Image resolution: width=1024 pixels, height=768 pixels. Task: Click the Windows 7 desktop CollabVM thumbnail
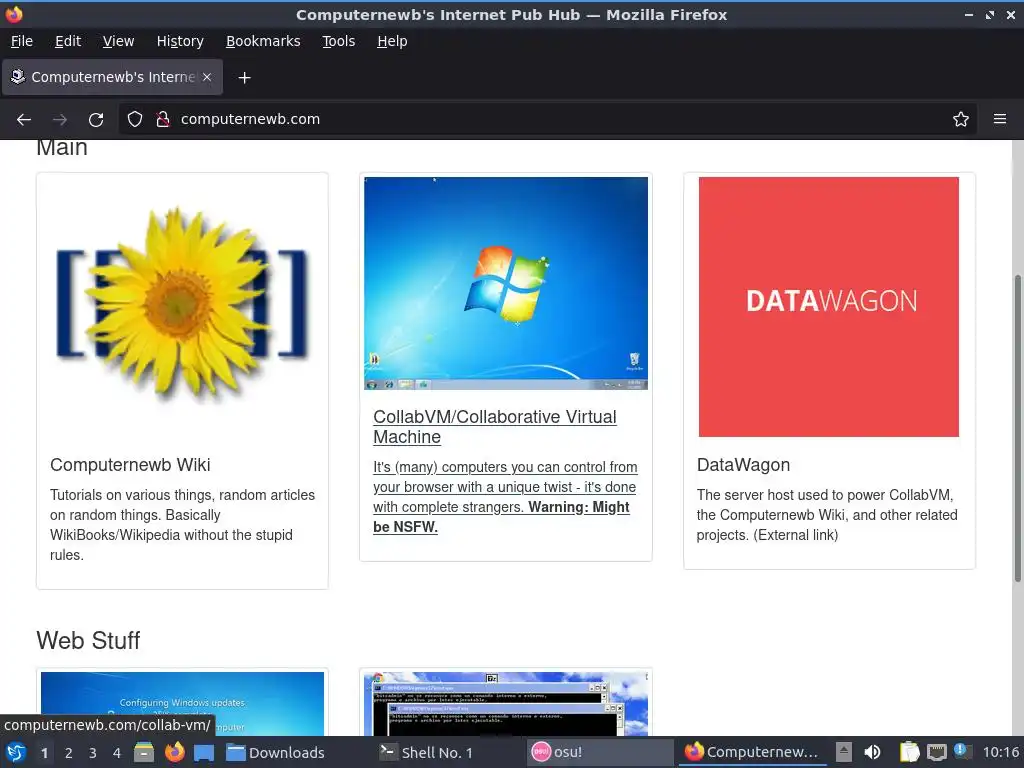click(x=506, y=283)
